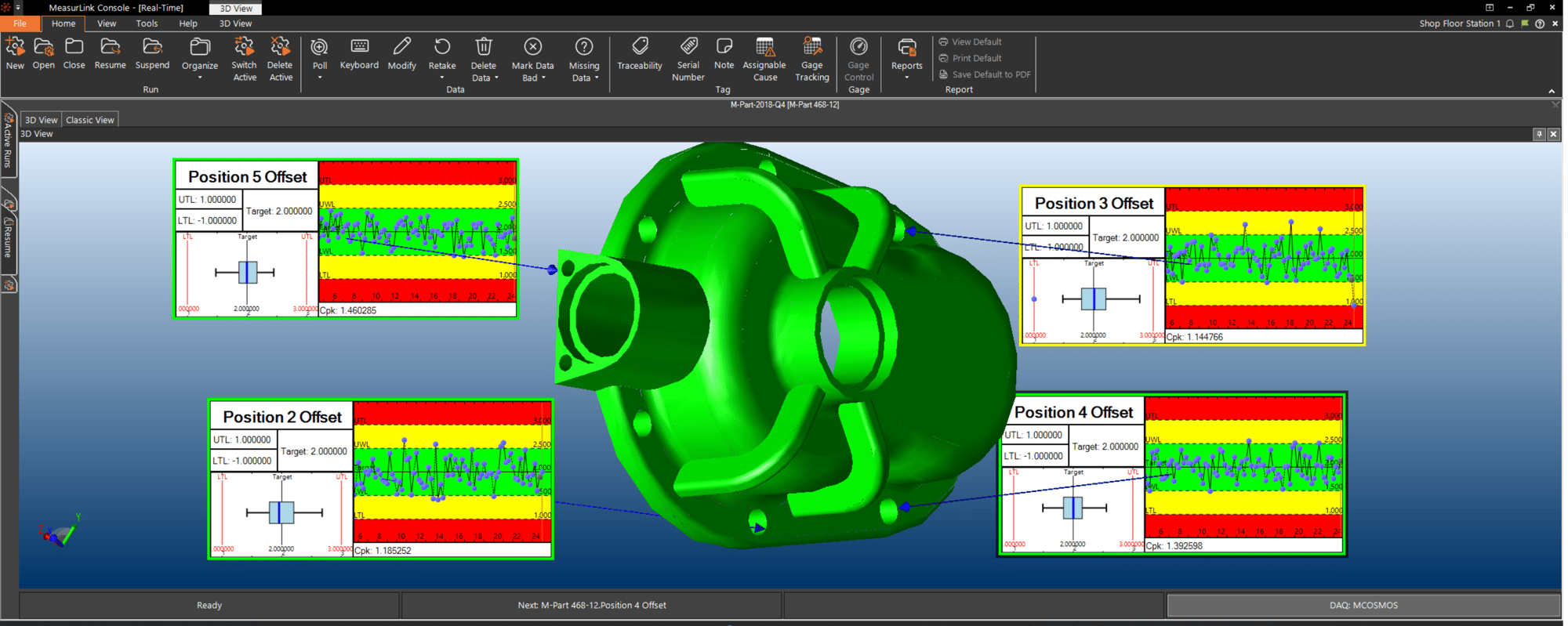Screen dimensions: 1568x626
Task: Close the 3D View panel
Action: 1553,134
